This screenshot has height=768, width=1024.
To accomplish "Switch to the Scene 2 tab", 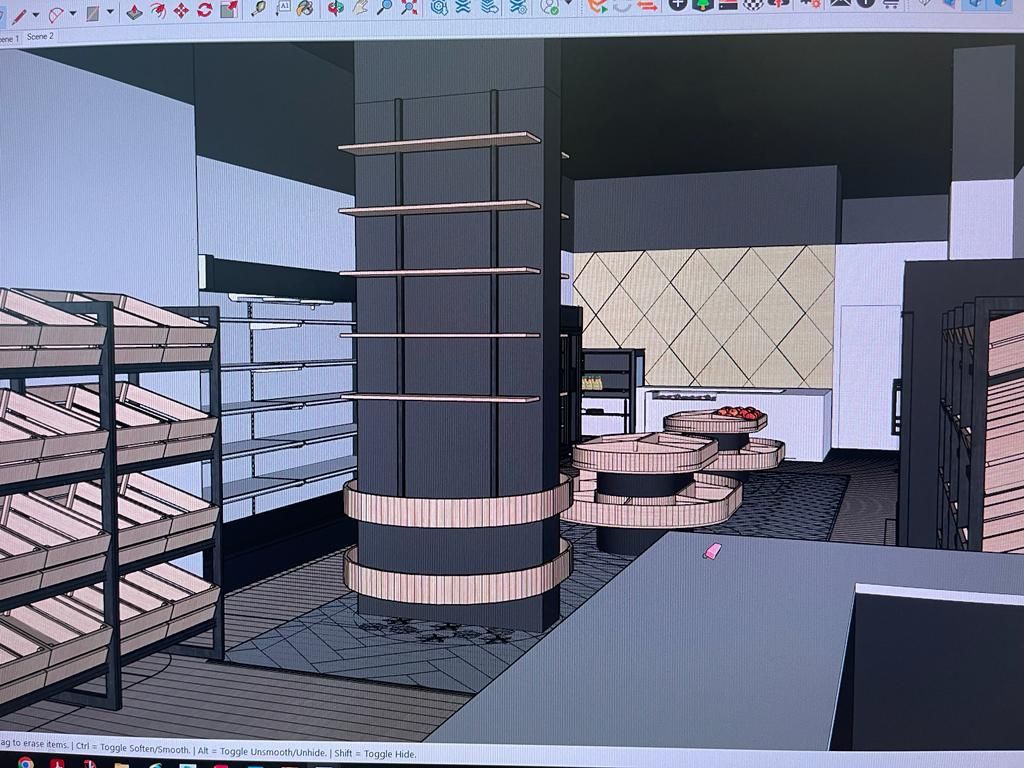I will pyautogui.click(x=40, y=36).
